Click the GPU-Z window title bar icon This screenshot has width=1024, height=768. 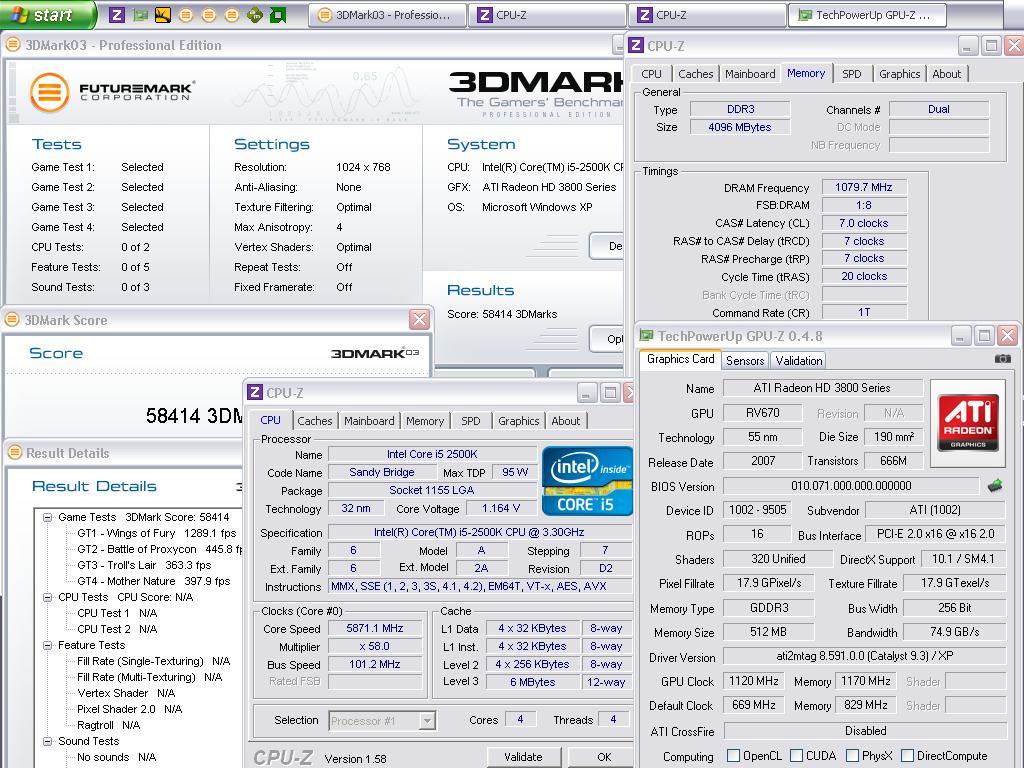coord(647,336)
